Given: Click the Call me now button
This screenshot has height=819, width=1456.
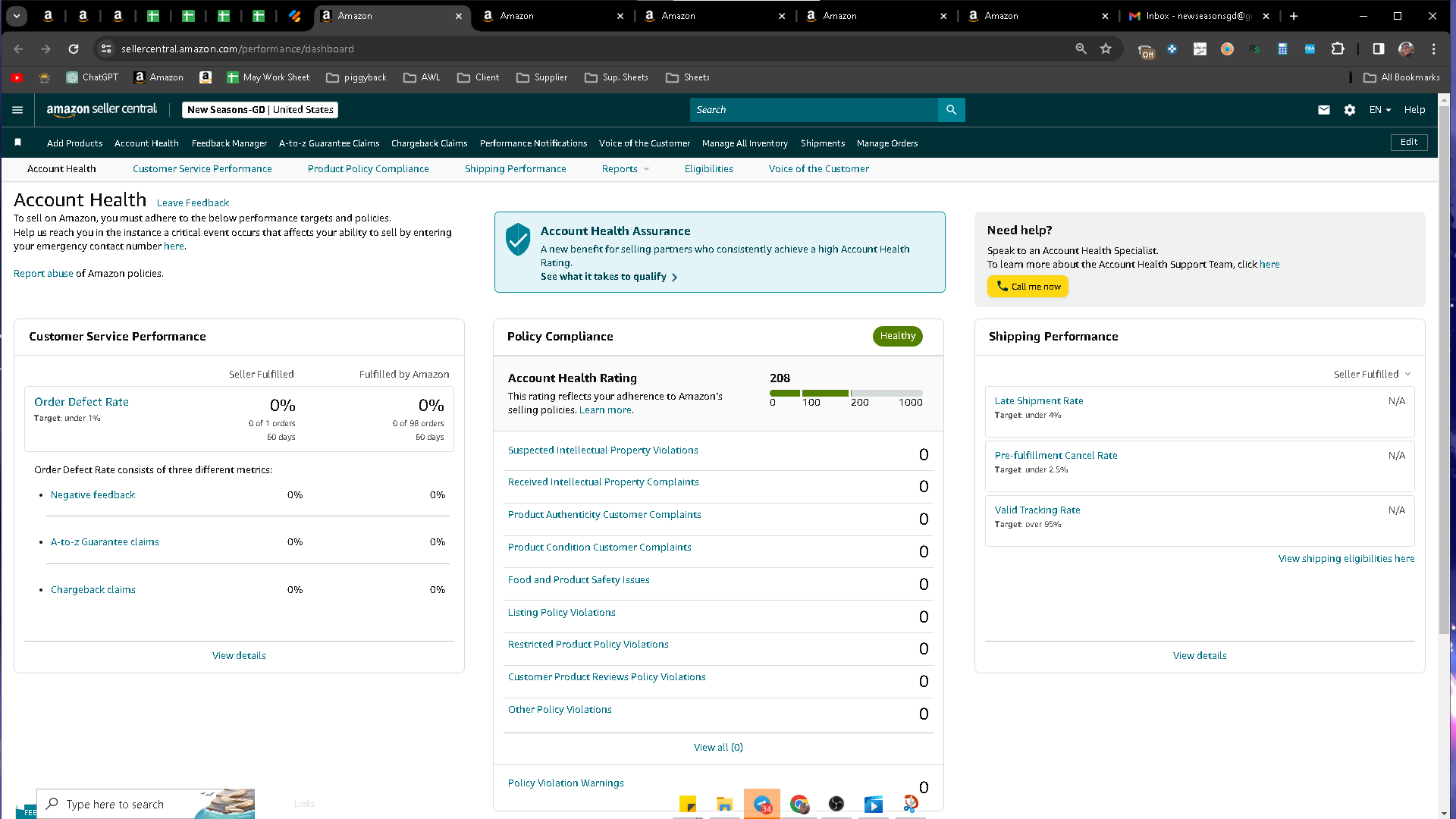Looking at the screenshot, I should tap(1028, 287).
